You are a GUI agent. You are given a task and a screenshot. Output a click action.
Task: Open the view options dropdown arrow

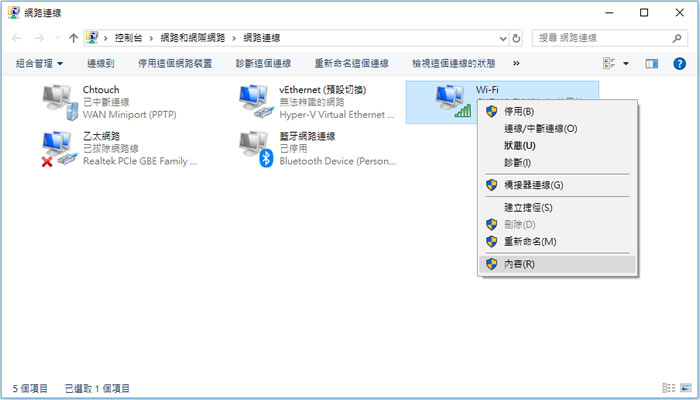coord(626,64)
